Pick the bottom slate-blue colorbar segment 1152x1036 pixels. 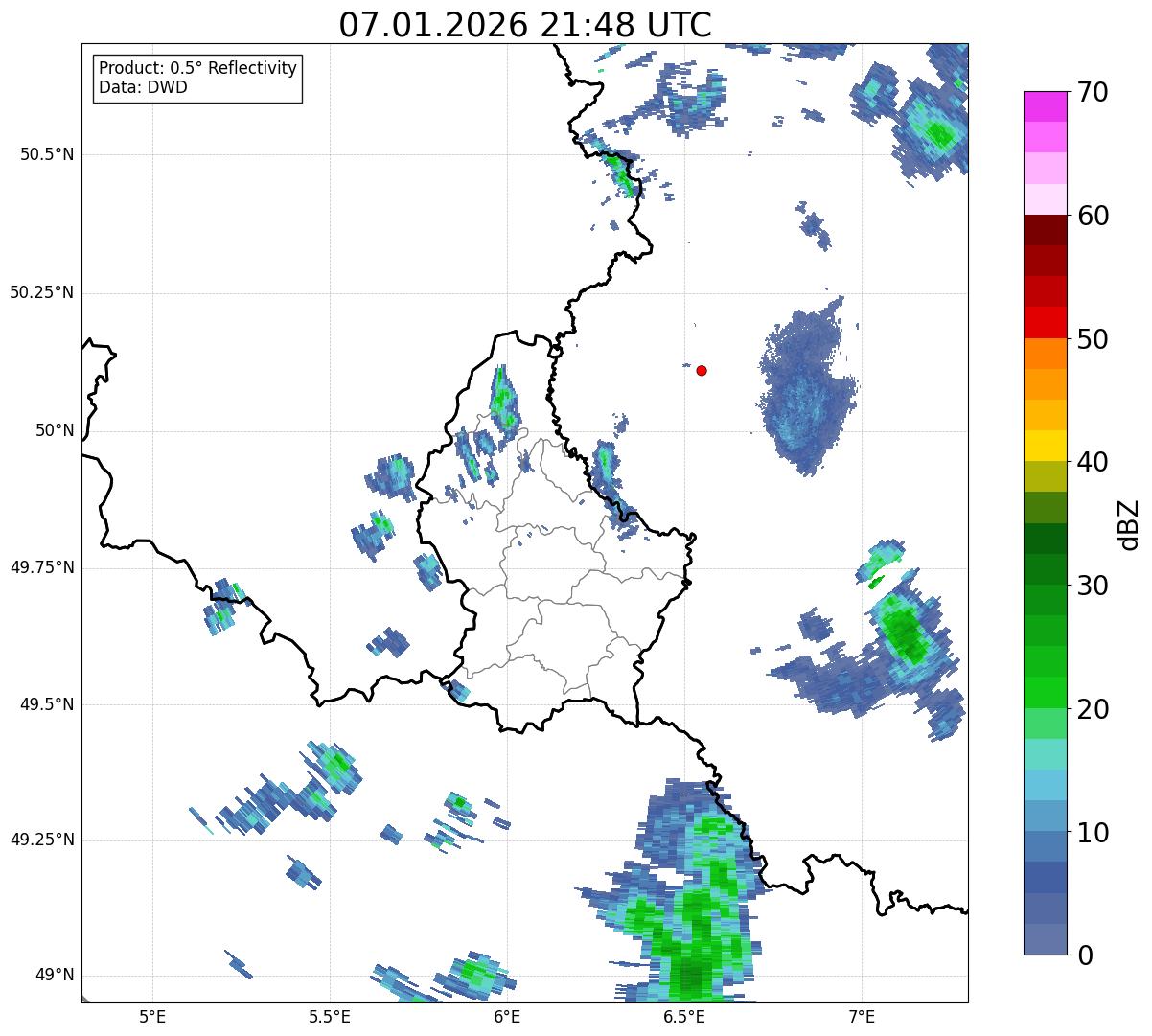[x=1045, y=939]
